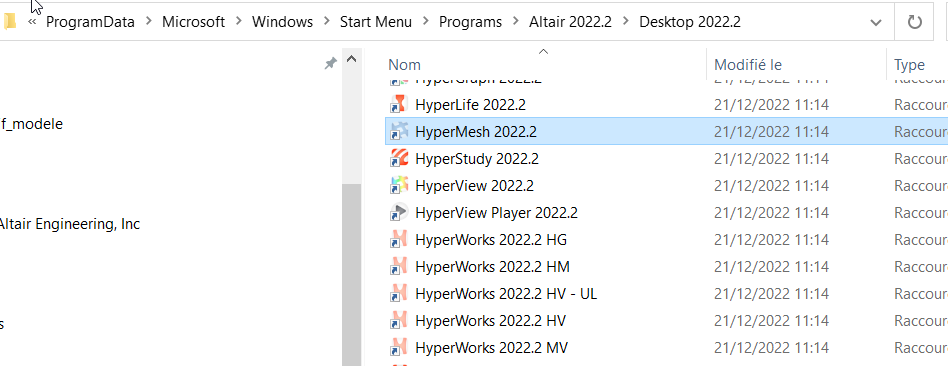Open the address bar history dropdown
This screenshot has width=948, height=366.
(875, 22)
